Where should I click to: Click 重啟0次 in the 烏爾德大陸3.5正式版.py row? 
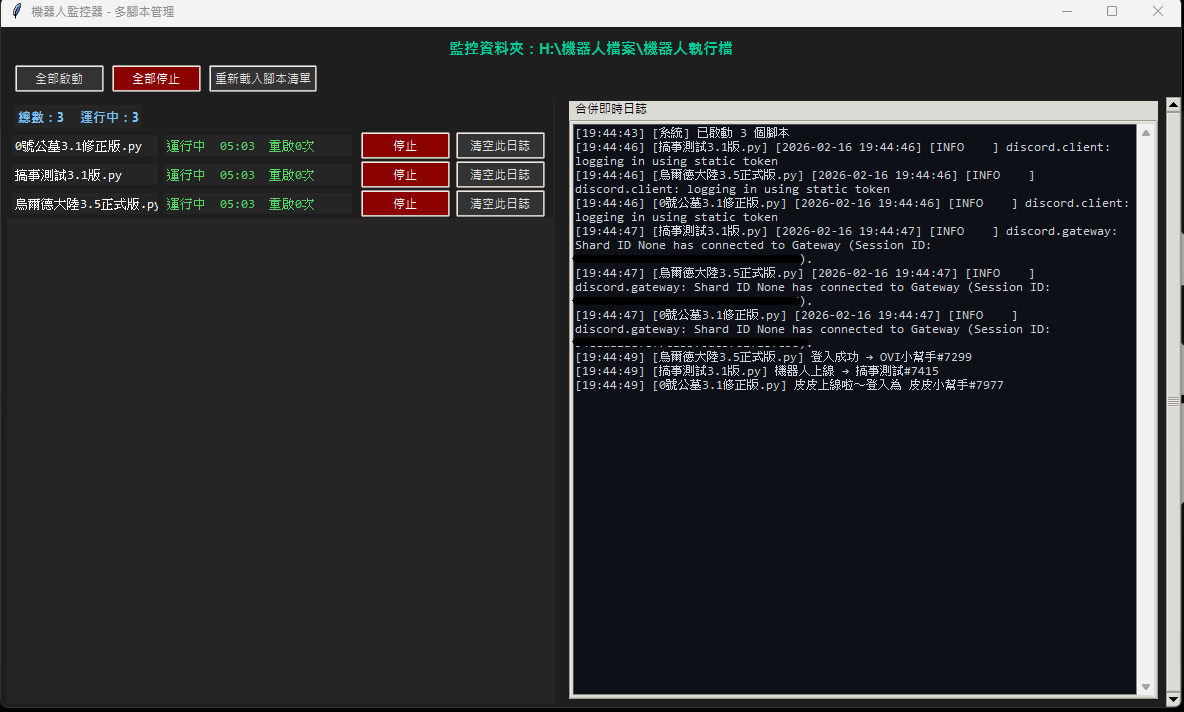[291, 204]
